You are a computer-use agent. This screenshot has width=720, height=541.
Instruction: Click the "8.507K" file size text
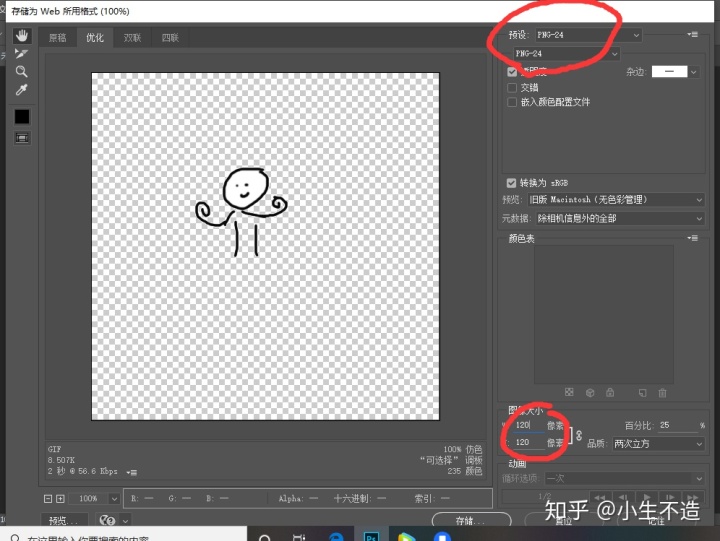point(61,460)
